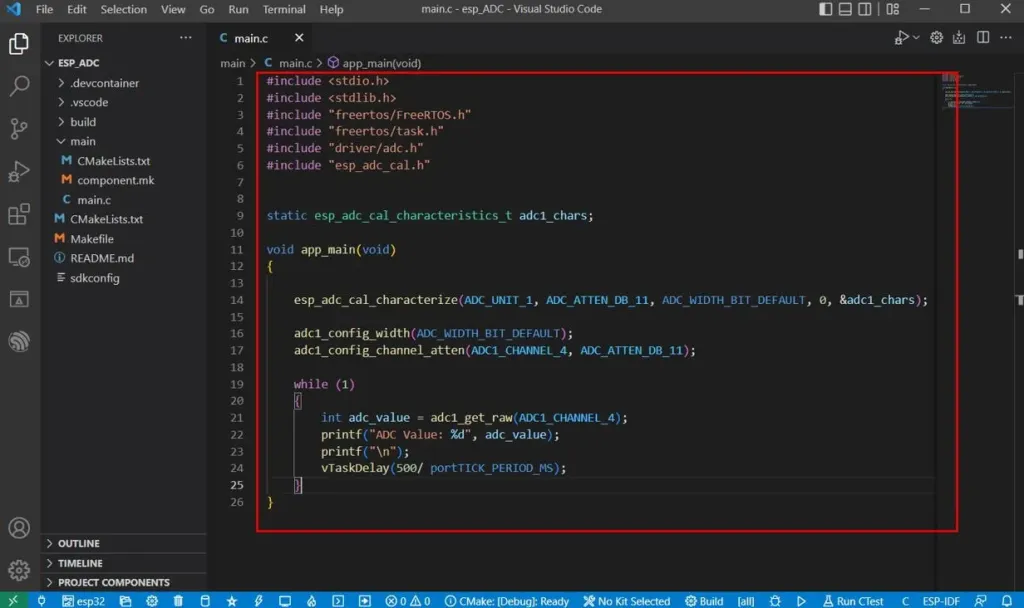The image size is (1024, 608).
Task: Select serial port plug icon in status bar
Action: (41, 601)
